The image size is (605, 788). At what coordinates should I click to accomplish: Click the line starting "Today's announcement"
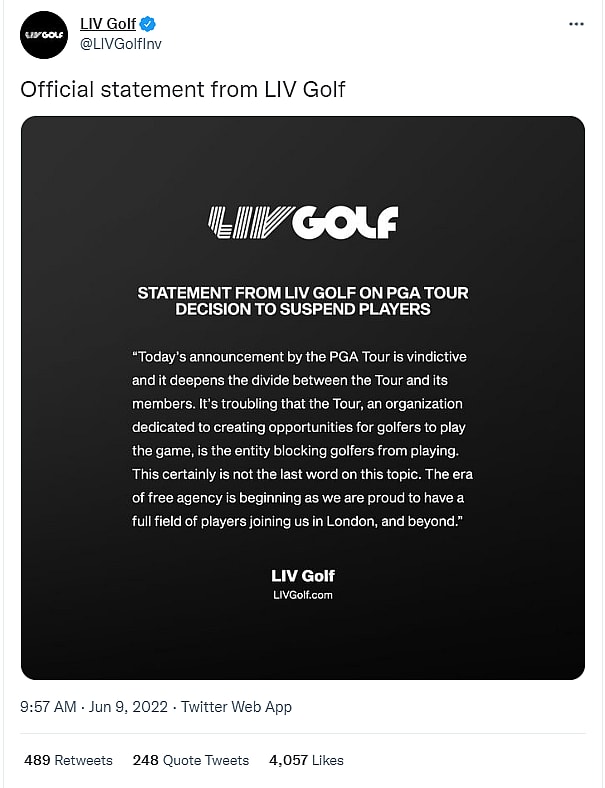(299, 357)
